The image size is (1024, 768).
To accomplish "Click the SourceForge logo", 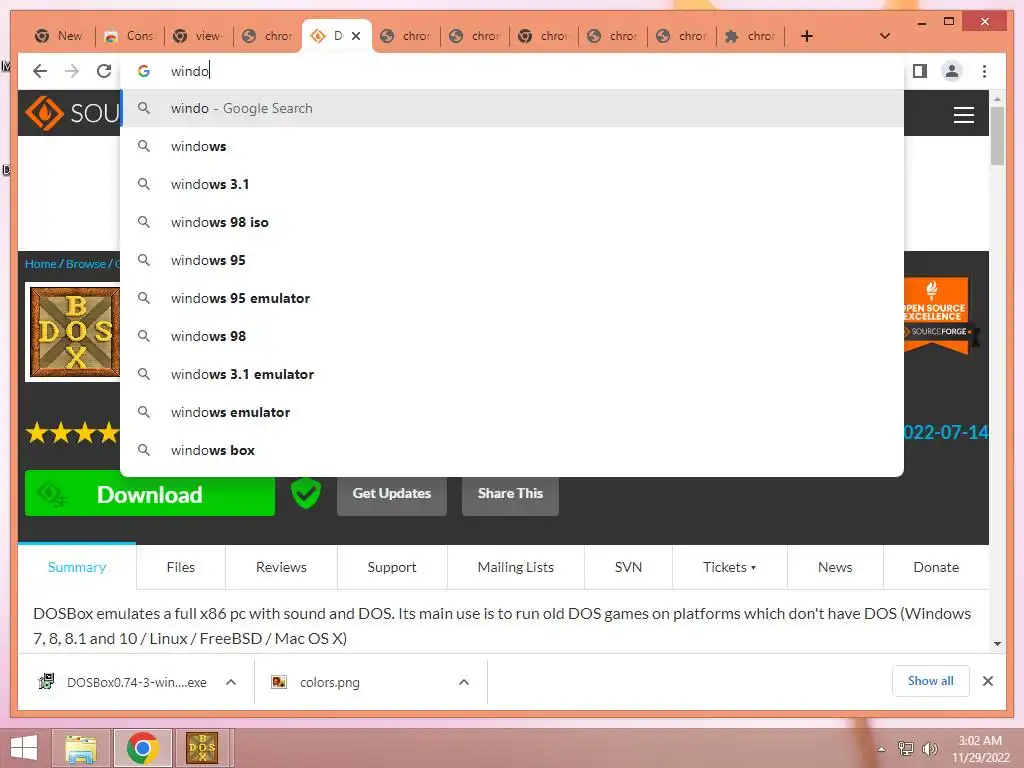I will tap(72, 113).
